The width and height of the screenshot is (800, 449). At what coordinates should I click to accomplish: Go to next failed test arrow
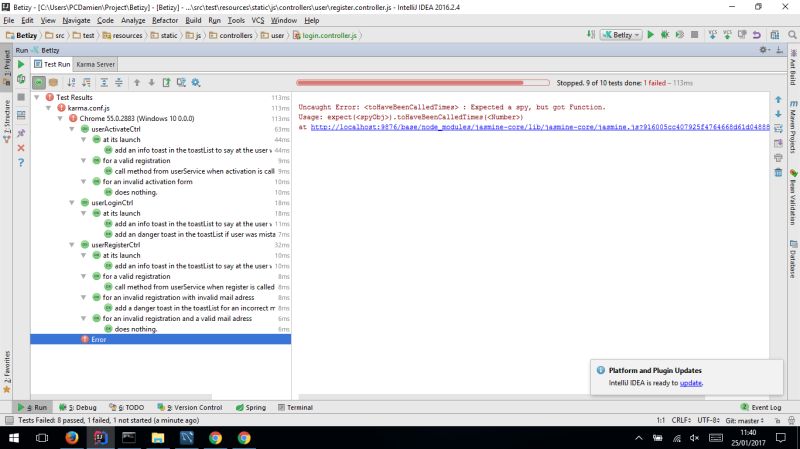[152, 83]
